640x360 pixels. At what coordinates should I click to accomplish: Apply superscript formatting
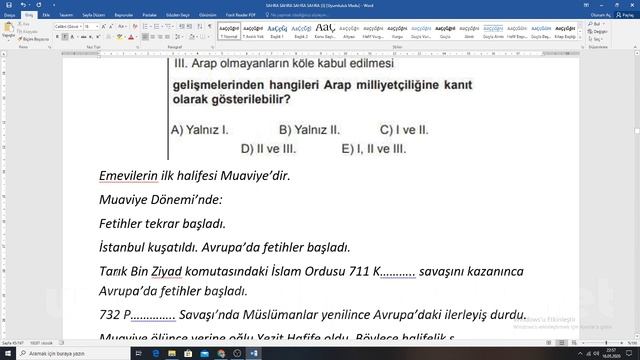click(98, 37)
